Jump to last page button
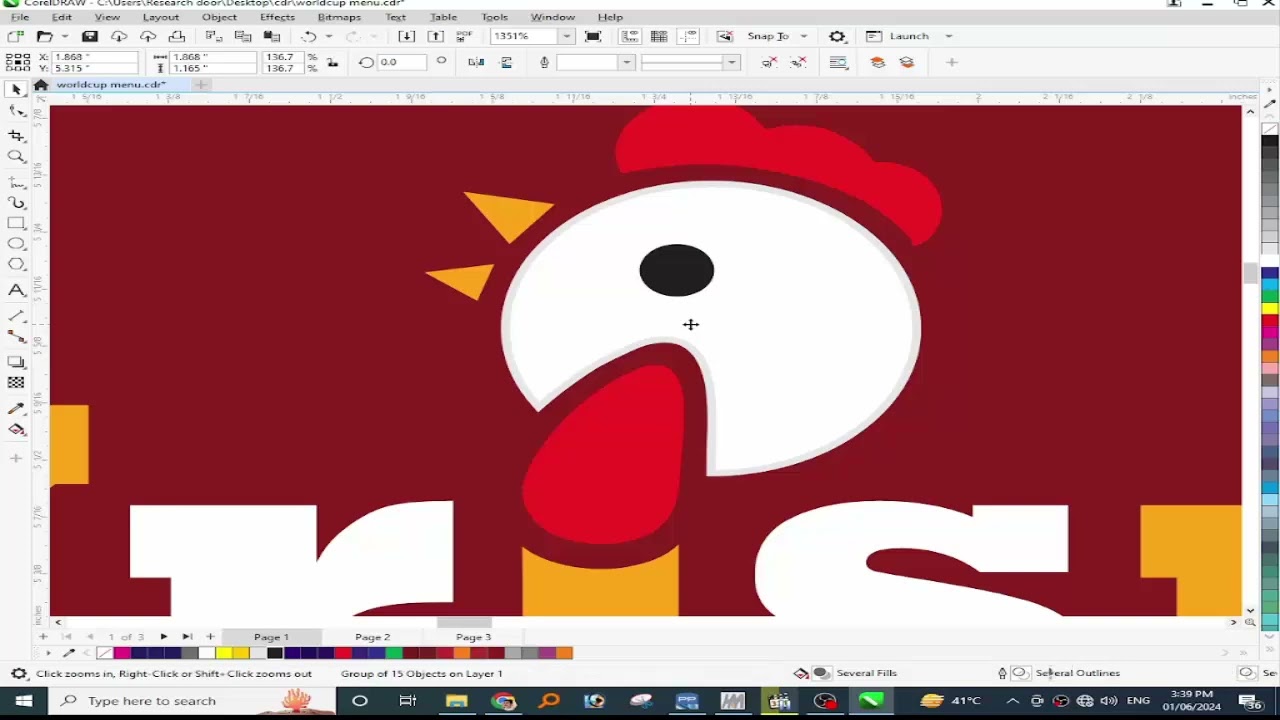This screenshot has width=1280, height=720. click(187, 637)
